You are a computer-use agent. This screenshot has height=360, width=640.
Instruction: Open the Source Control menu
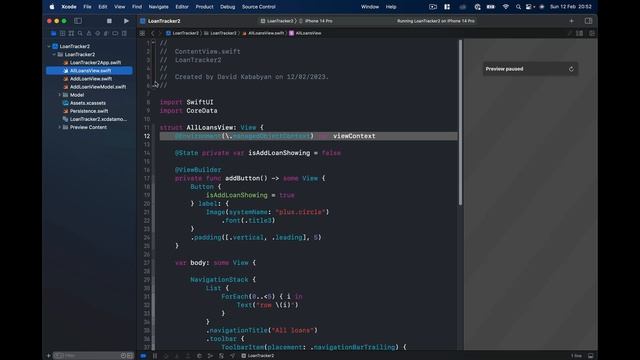(x=258, y=7)
